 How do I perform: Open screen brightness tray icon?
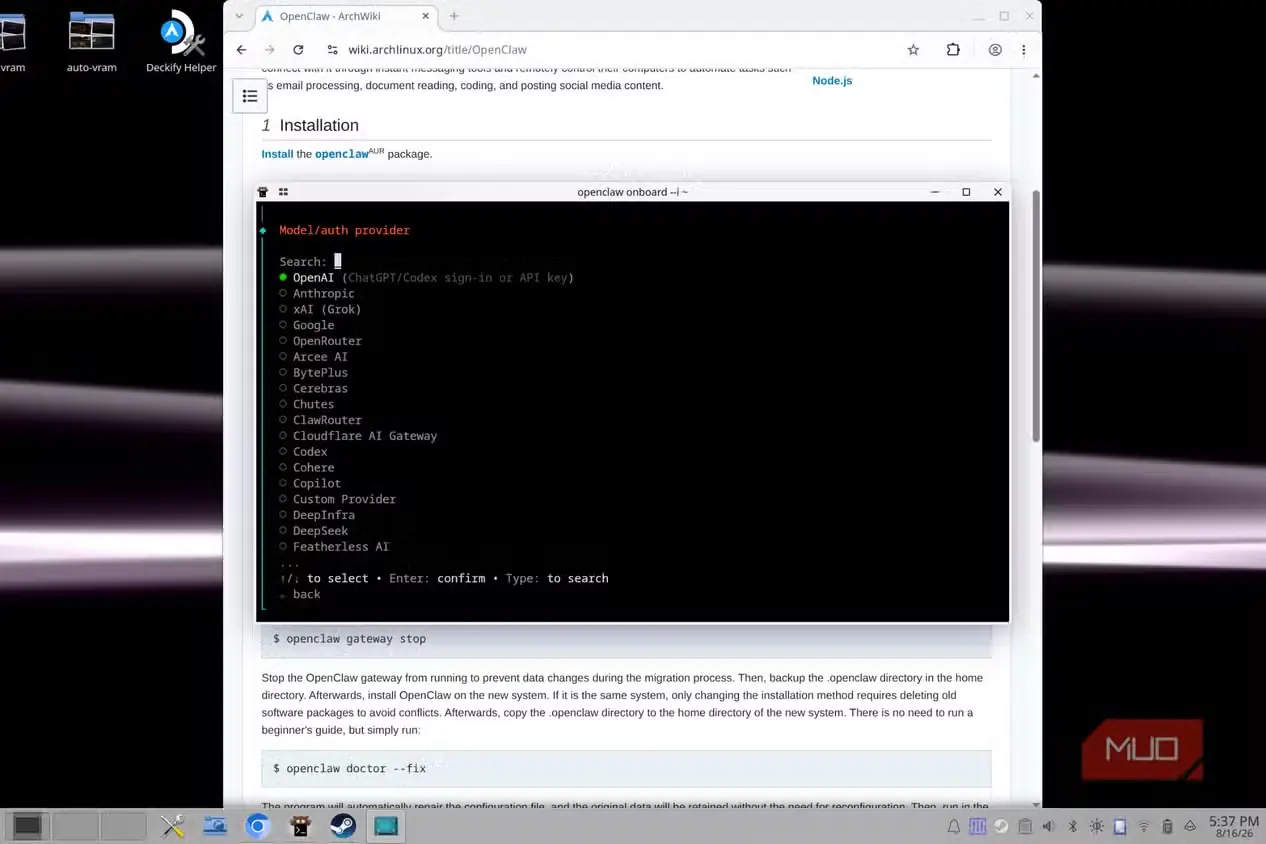click(1097, 826)
